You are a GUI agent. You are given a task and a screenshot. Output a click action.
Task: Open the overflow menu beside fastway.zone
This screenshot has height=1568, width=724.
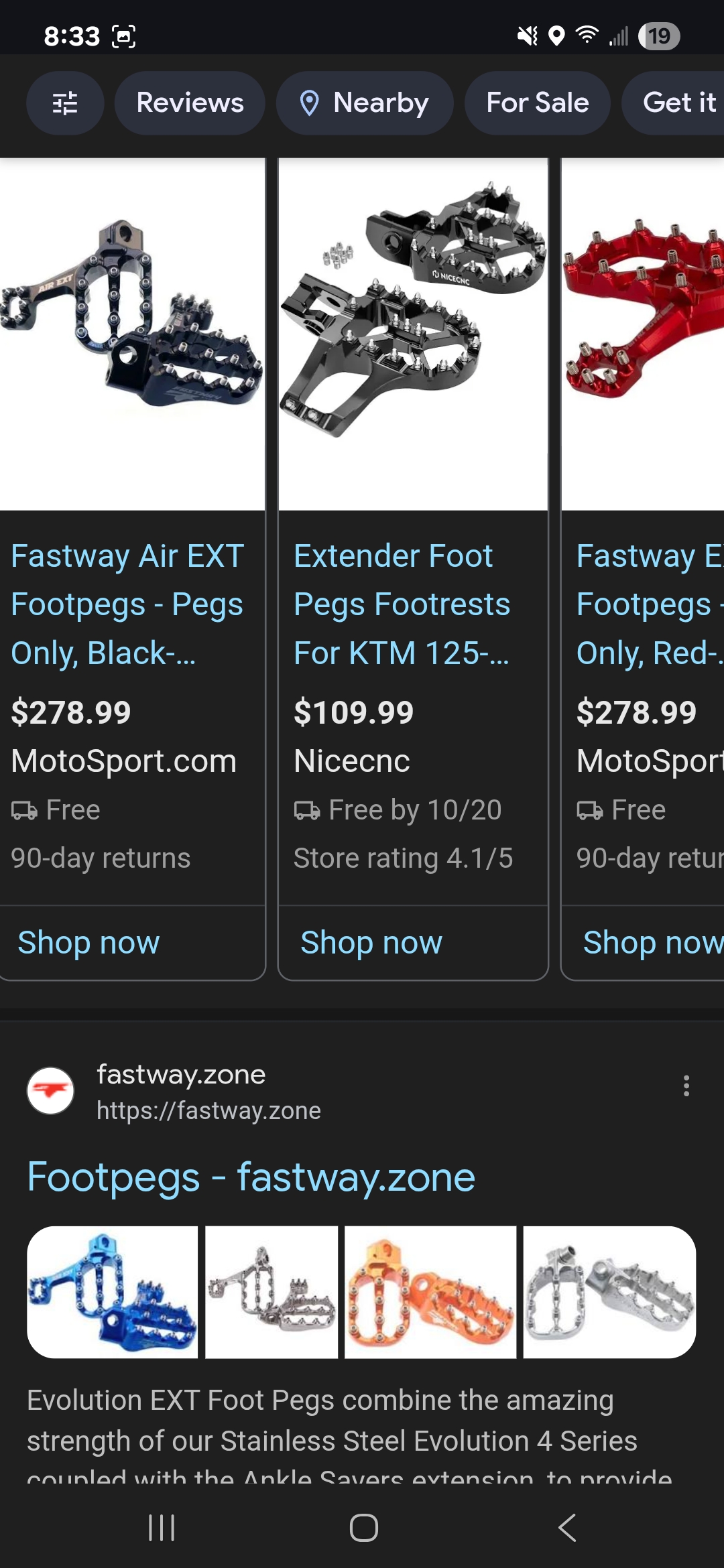[x=686, y=1086]
